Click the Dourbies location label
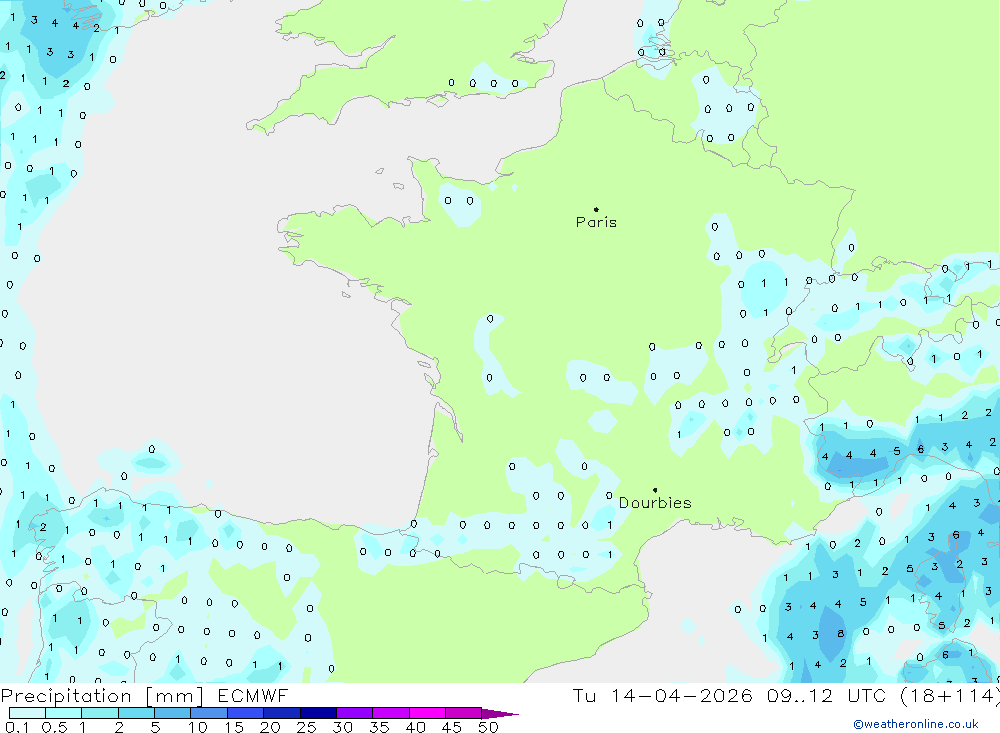The image size is (1000, 733). coord(655,503)
